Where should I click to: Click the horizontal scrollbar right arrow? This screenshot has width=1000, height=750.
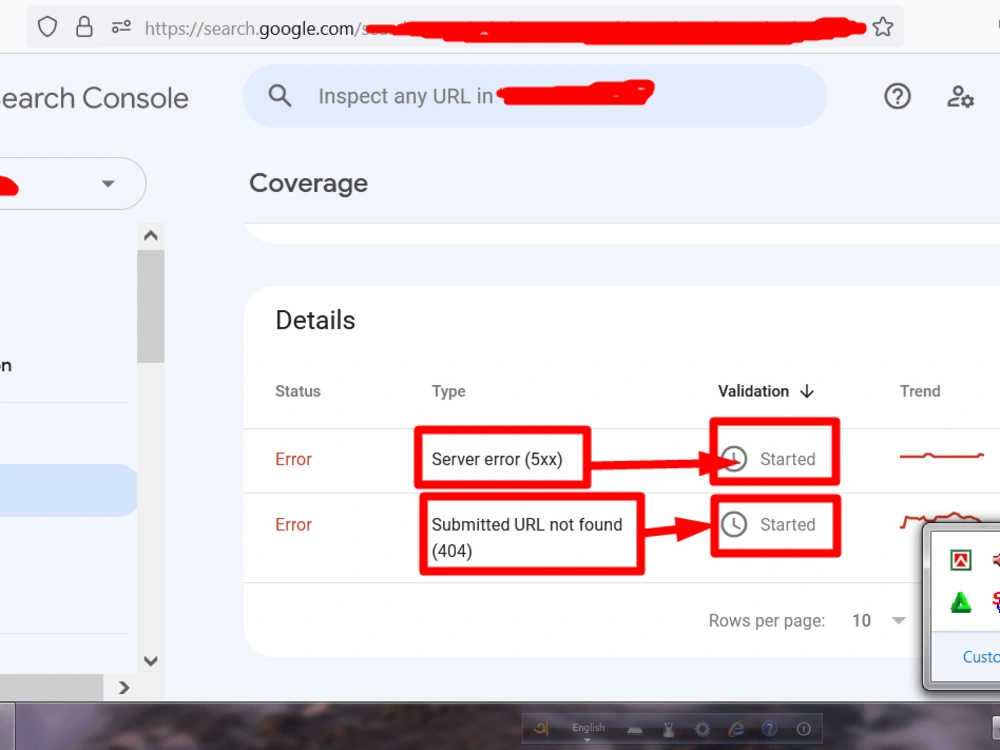[124, 688]
